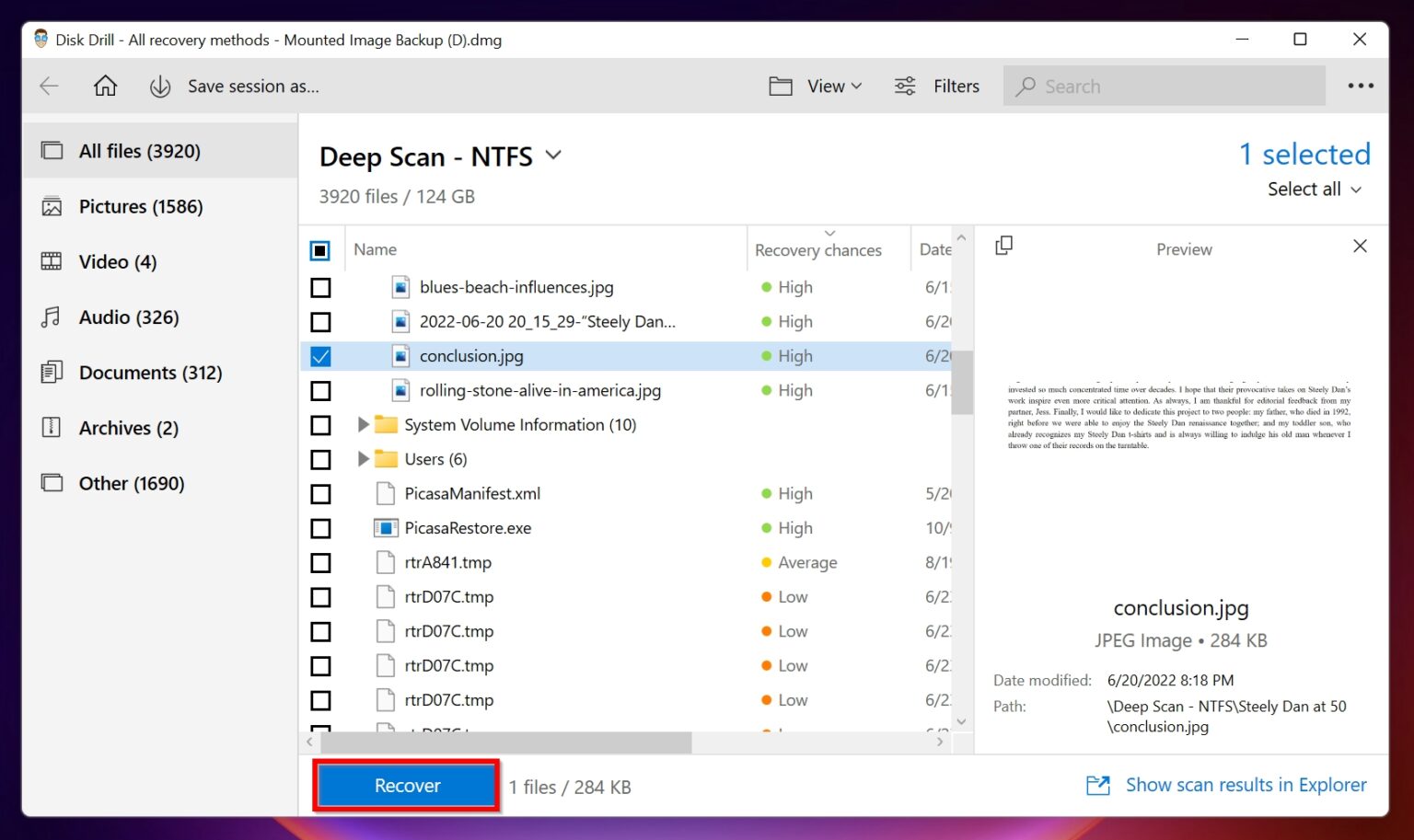Screen dimensions: 1414x840
Task: Go to the Home screen icon
Action: coord(106,86)
